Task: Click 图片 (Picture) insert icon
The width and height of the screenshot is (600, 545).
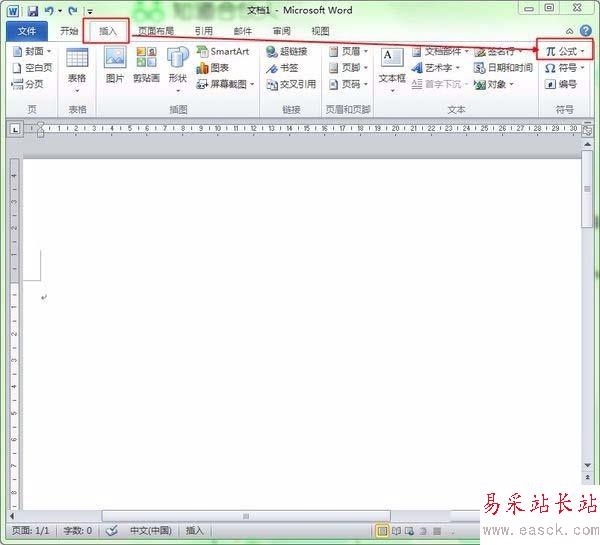Action: 115,65
